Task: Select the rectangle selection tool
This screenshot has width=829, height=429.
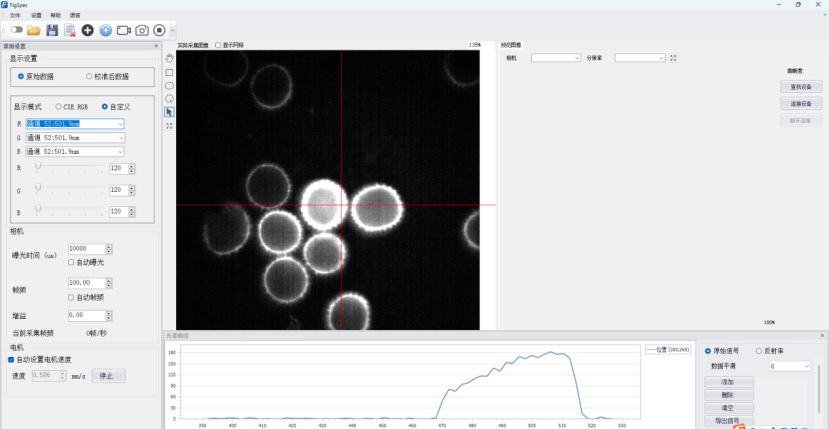Action: 169,72
